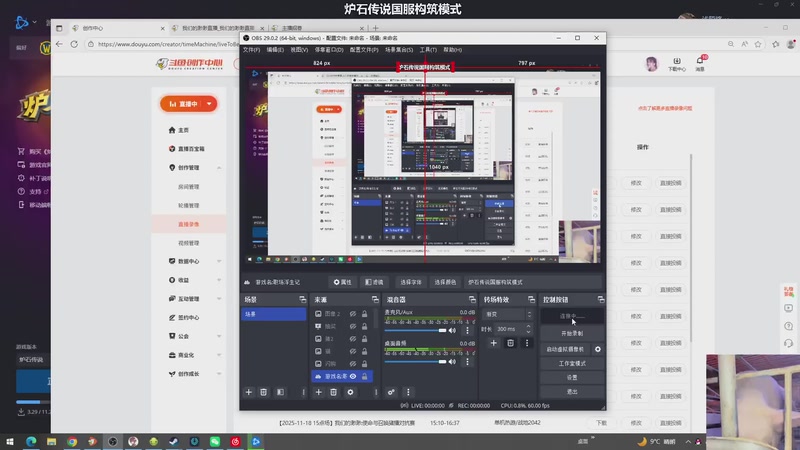Image resolution: width=800 pixels, height=450 pixels.
Task: Open virtual camera settings gear icon
Action: [597, 349]
